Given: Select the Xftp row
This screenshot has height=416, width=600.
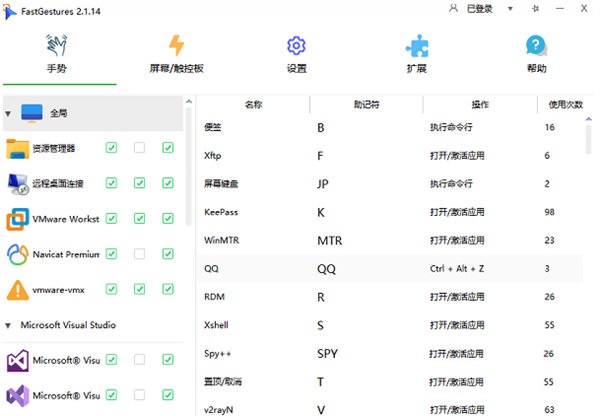Looking at the screenshot, I should pos(390,156).
